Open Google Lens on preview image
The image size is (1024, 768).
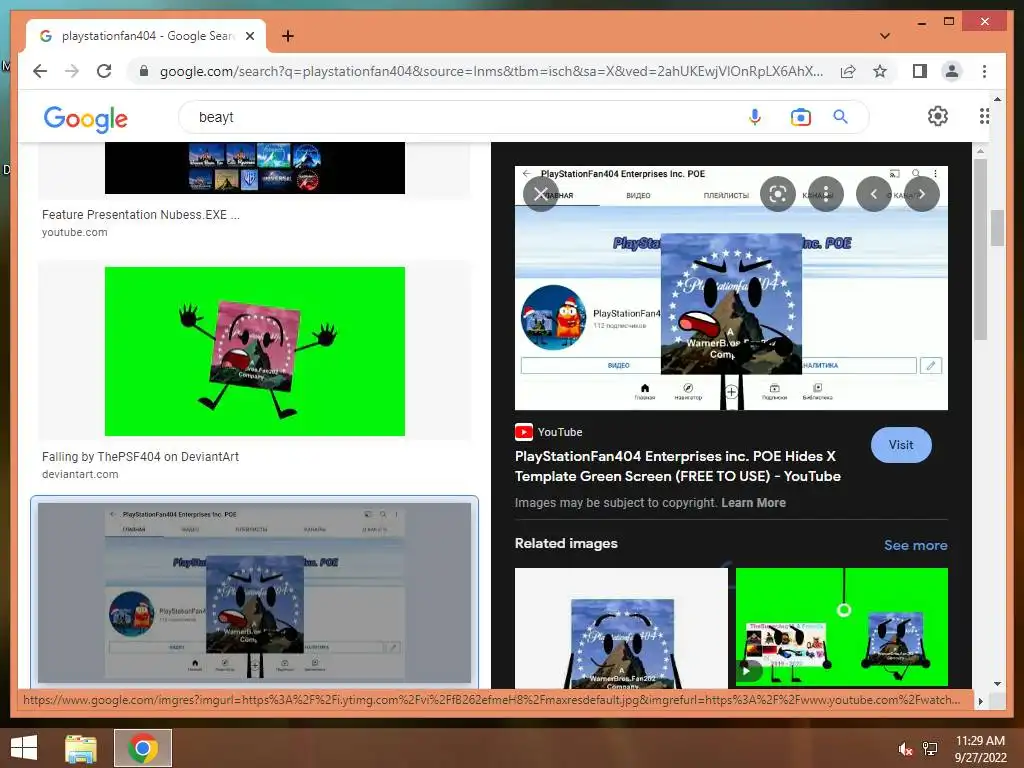[777, 194]
